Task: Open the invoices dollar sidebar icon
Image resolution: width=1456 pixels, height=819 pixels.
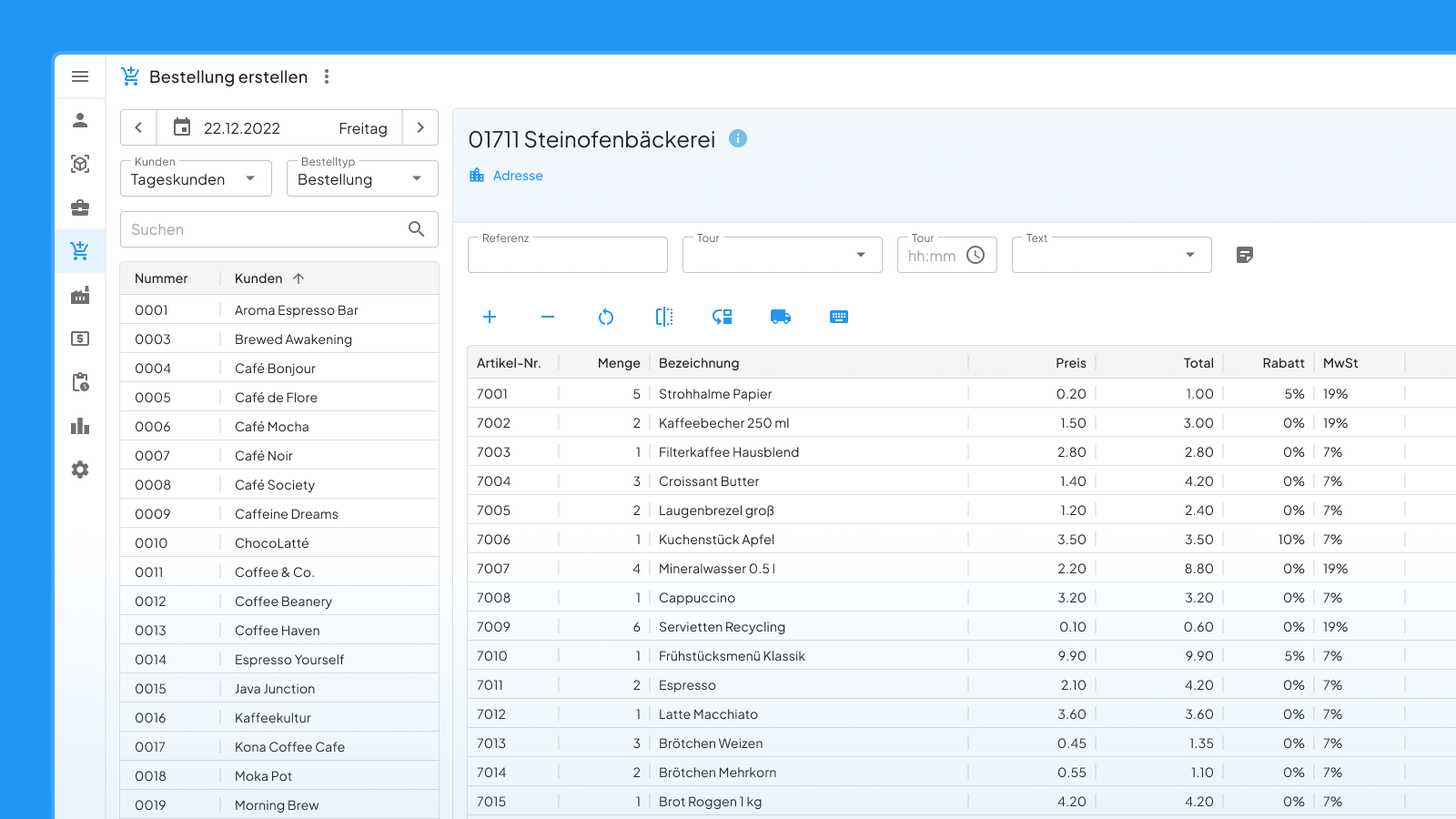Action: pos(80,339)
